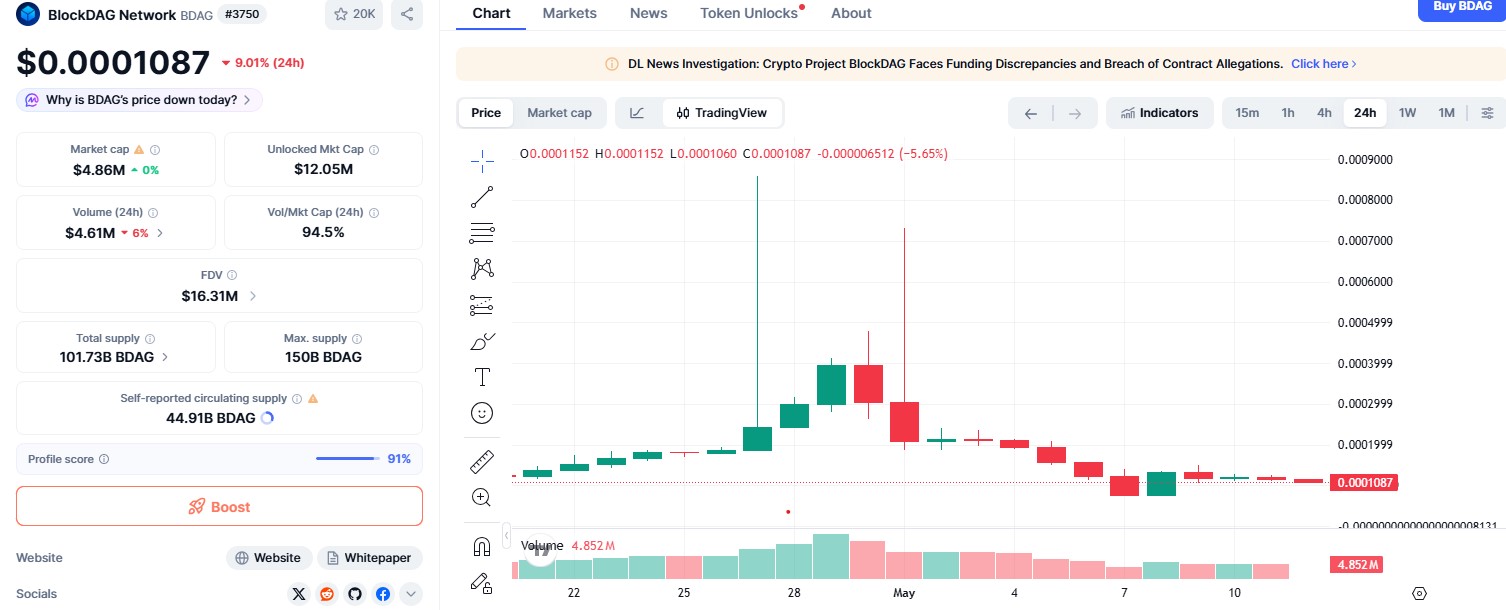This screenshot has height=610, width=1506.
Task: Open the Website link button
Action: pyautogui.click(x=269, y=558)
